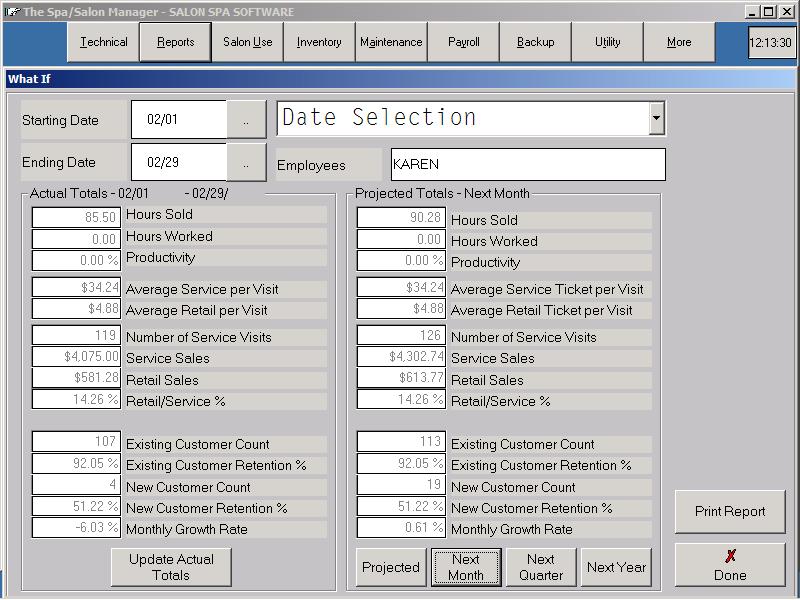Click the Backup toolbar button
The height and width of the screenshot is (600, 800).
[x=535, y=43]
